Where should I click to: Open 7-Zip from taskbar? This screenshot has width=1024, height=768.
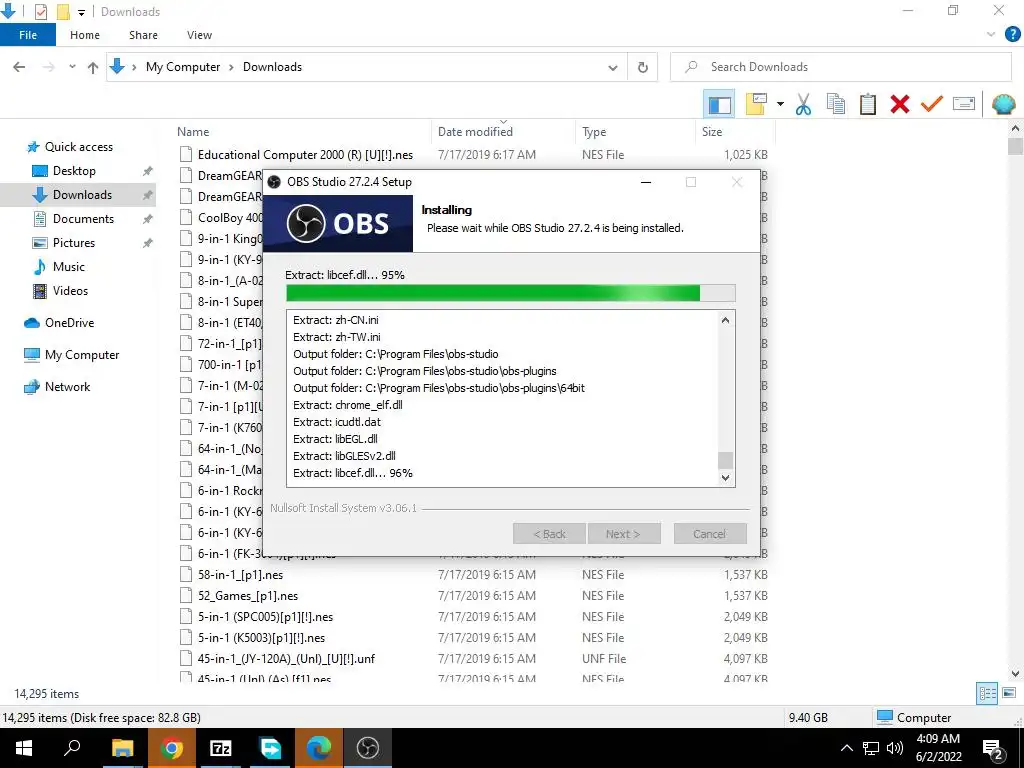click(221, 748)
